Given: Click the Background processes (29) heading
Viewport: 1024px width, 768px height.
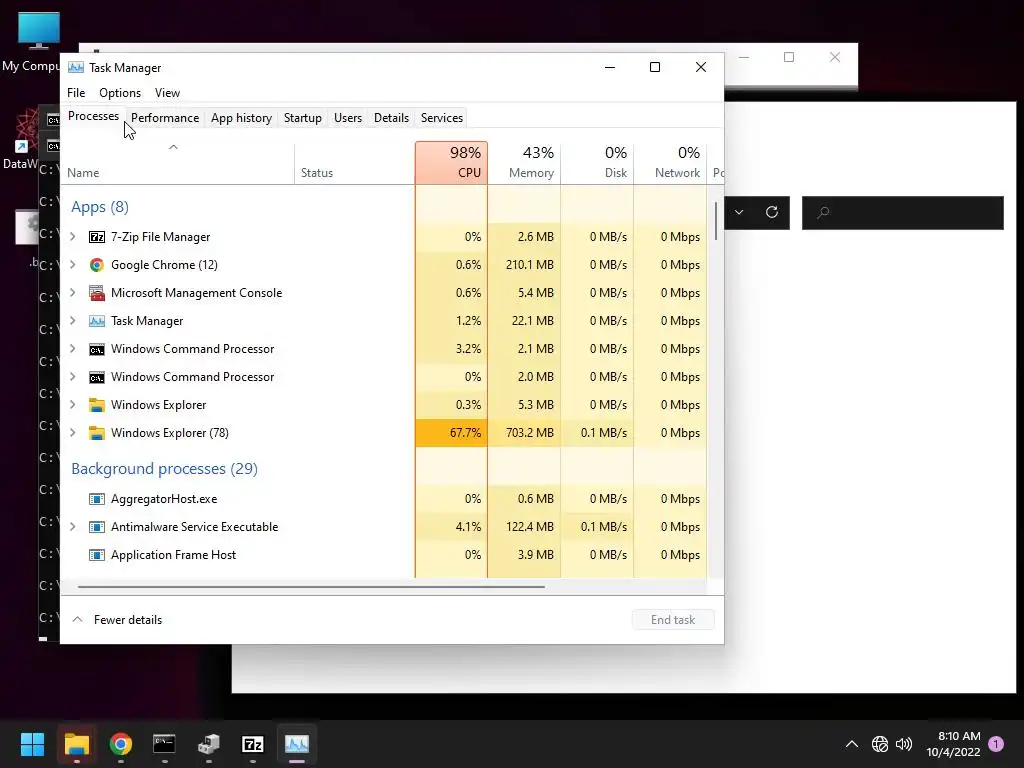Looking at the screenshot, I should click(165, 469).
